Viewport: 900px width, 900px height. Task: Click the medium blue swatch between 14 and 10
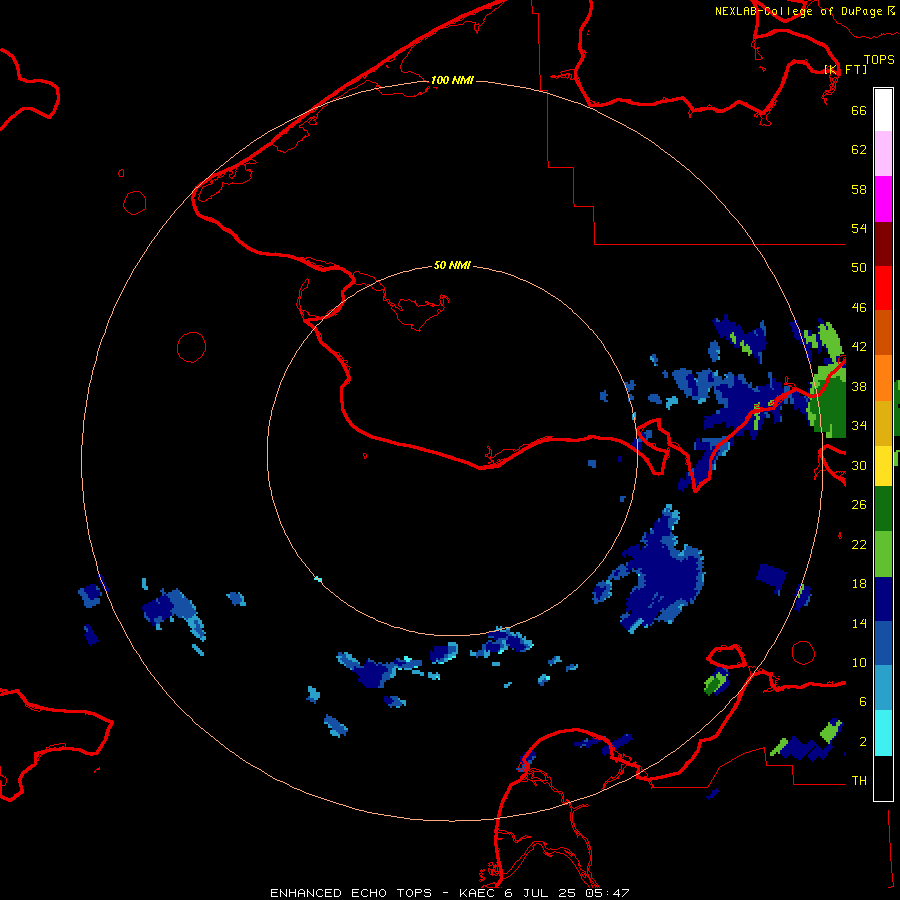(883, 643)
